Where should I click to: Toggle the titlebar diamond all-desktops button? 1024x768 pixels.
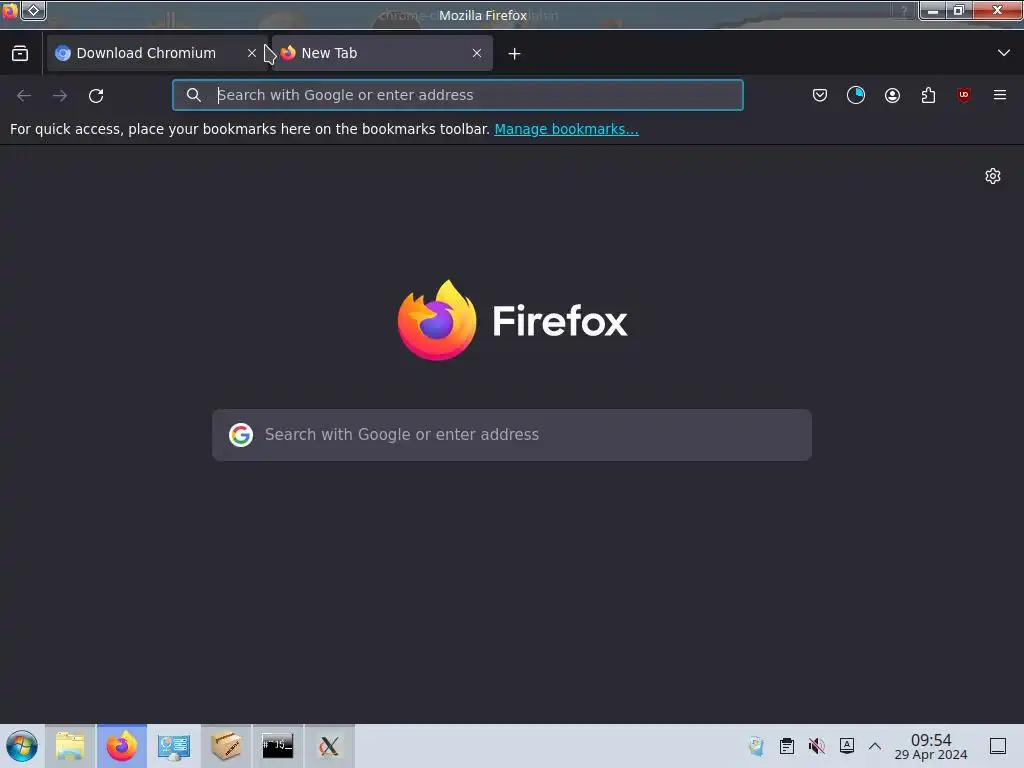click(33, 10)
